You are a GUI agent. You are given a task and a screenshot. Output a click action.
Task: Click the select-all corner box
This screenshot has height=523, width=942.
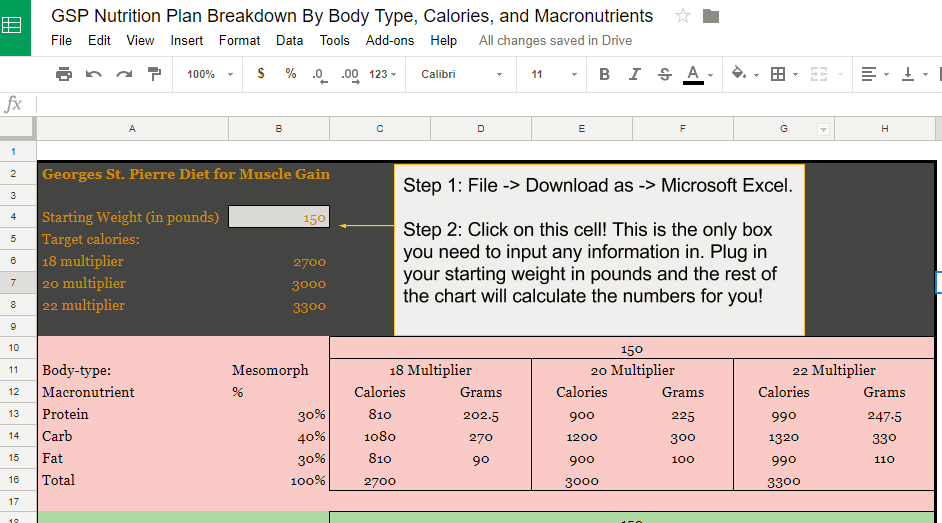[x=17, y=128]
